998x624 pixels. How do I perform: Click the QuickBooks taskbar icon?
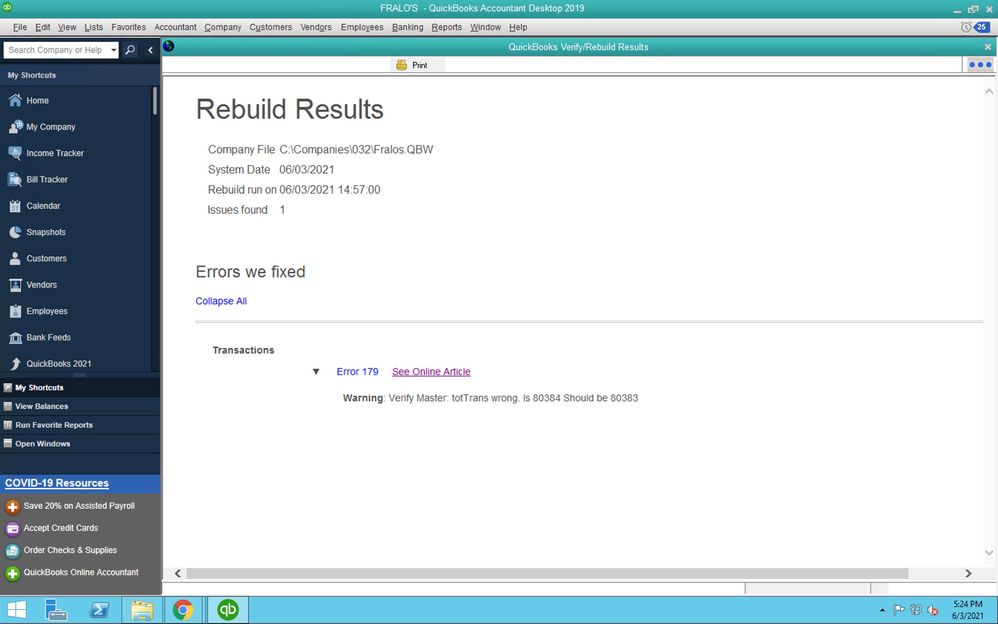click(227, 610)
